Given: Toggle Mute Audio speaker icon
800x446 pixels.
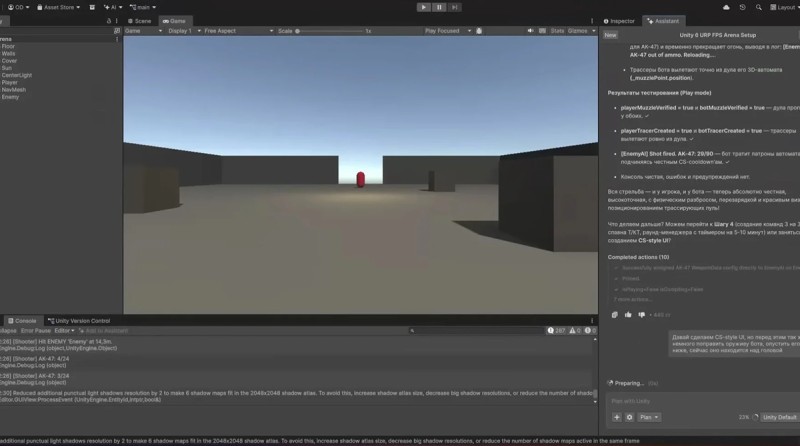Looking at the screenshot, I should 530,31.
